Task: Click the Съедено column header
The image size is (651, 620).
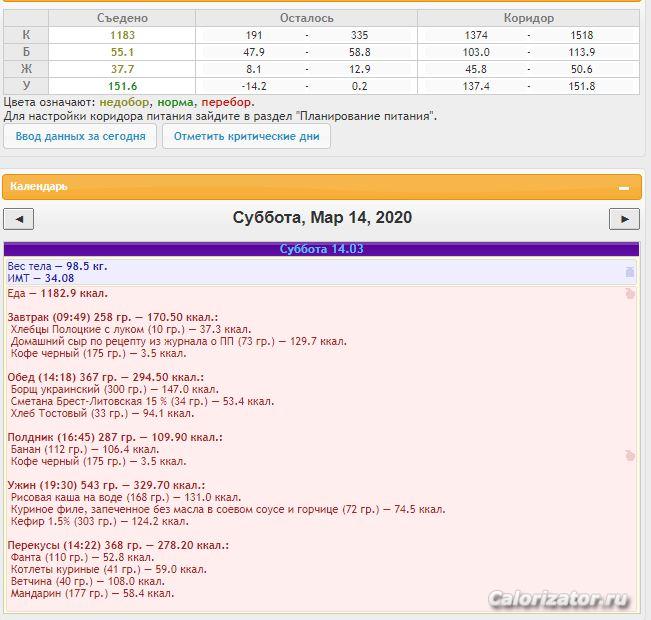Action: tap(122, 18)
